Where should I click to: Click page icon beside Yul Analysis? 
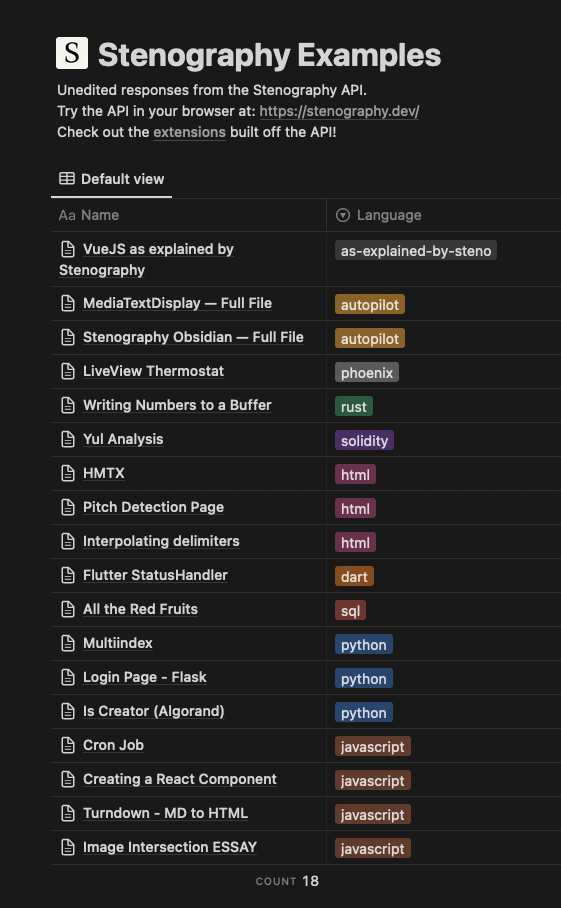click(x=68, y=440)
